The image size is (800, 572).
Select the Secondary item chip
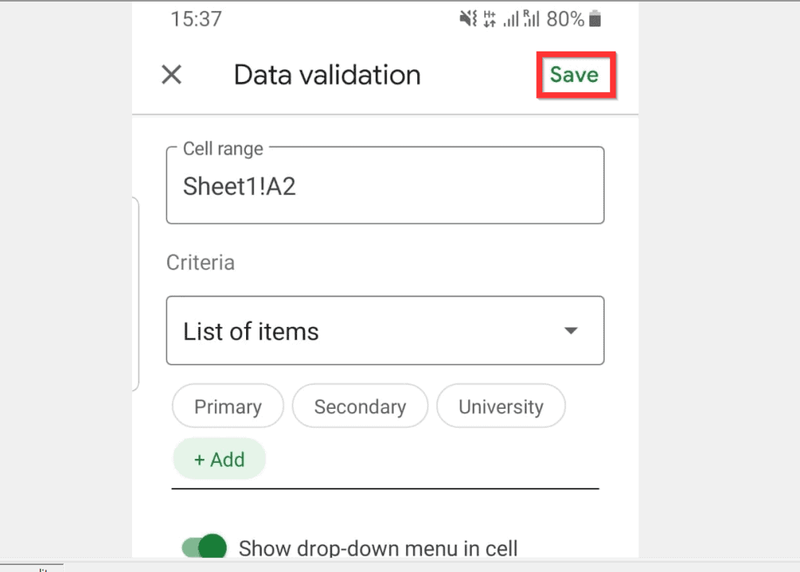click(360, 406)
